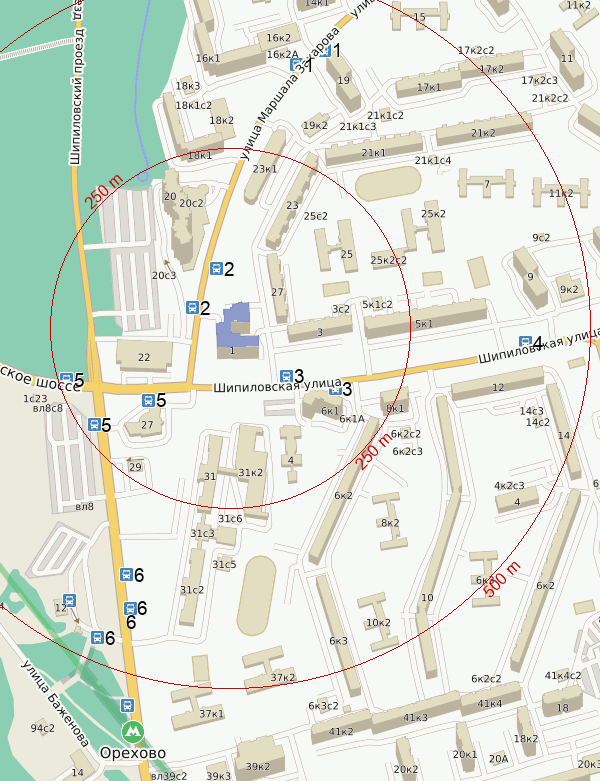Click bus stop 5 icon nearest building 27
This screenshot has width=600, height=781.
[148, 400]
